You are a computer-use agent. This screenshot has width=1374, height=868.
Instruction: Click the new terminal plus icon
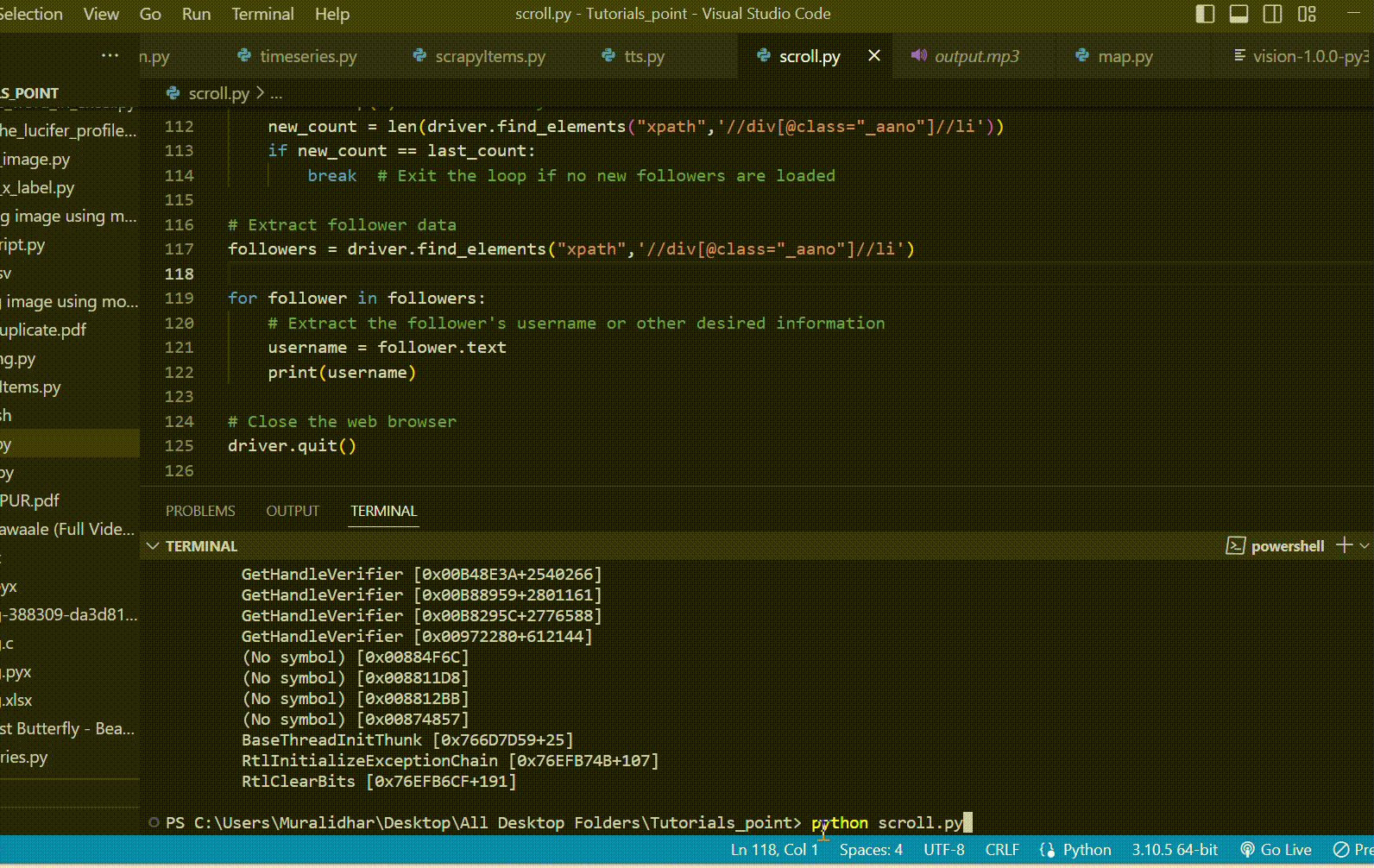pos(1344,545)
